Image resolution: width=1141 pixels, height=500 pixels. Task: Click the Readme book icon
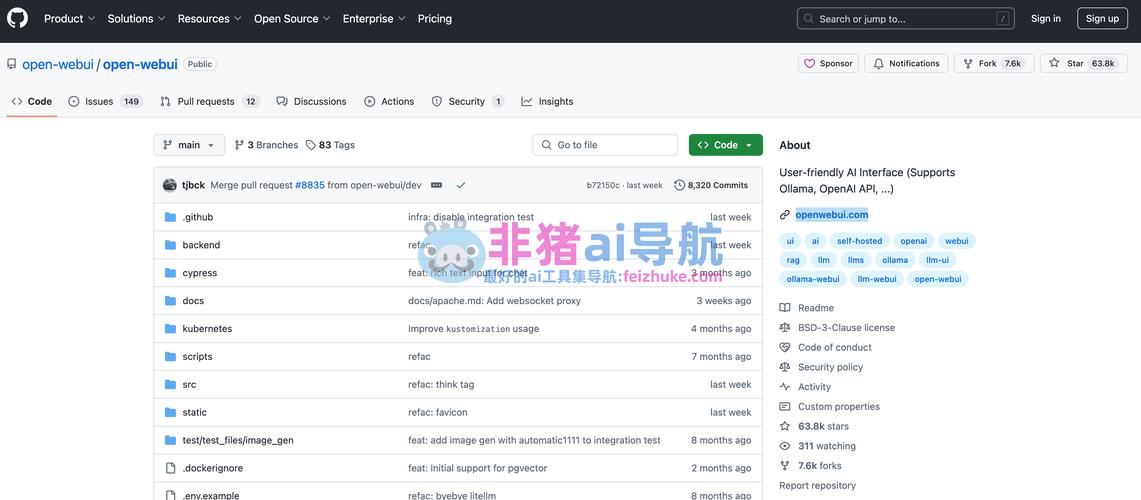[x=784, y=308]
